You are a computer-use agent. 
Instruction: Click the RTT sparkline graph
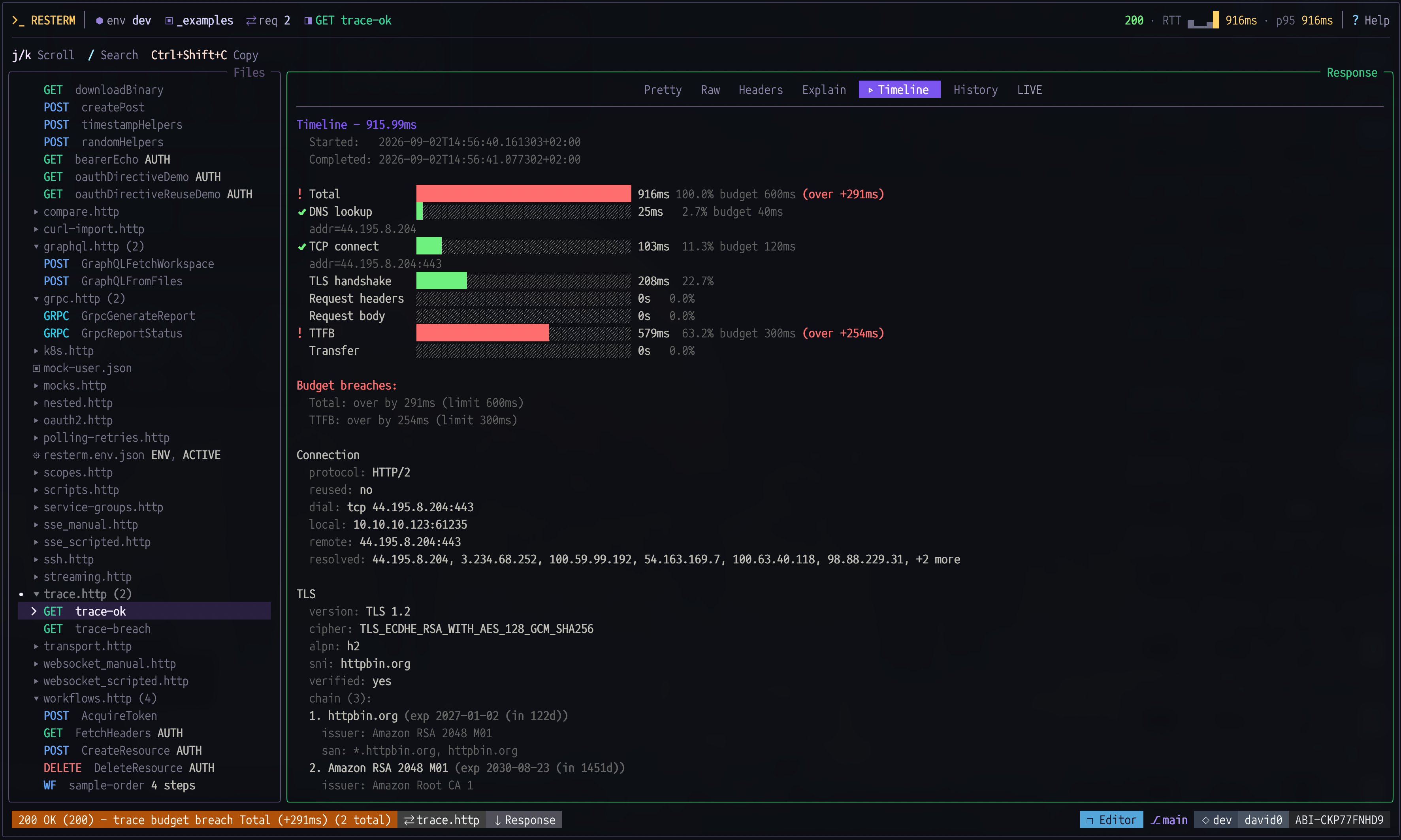point(1203,21)
